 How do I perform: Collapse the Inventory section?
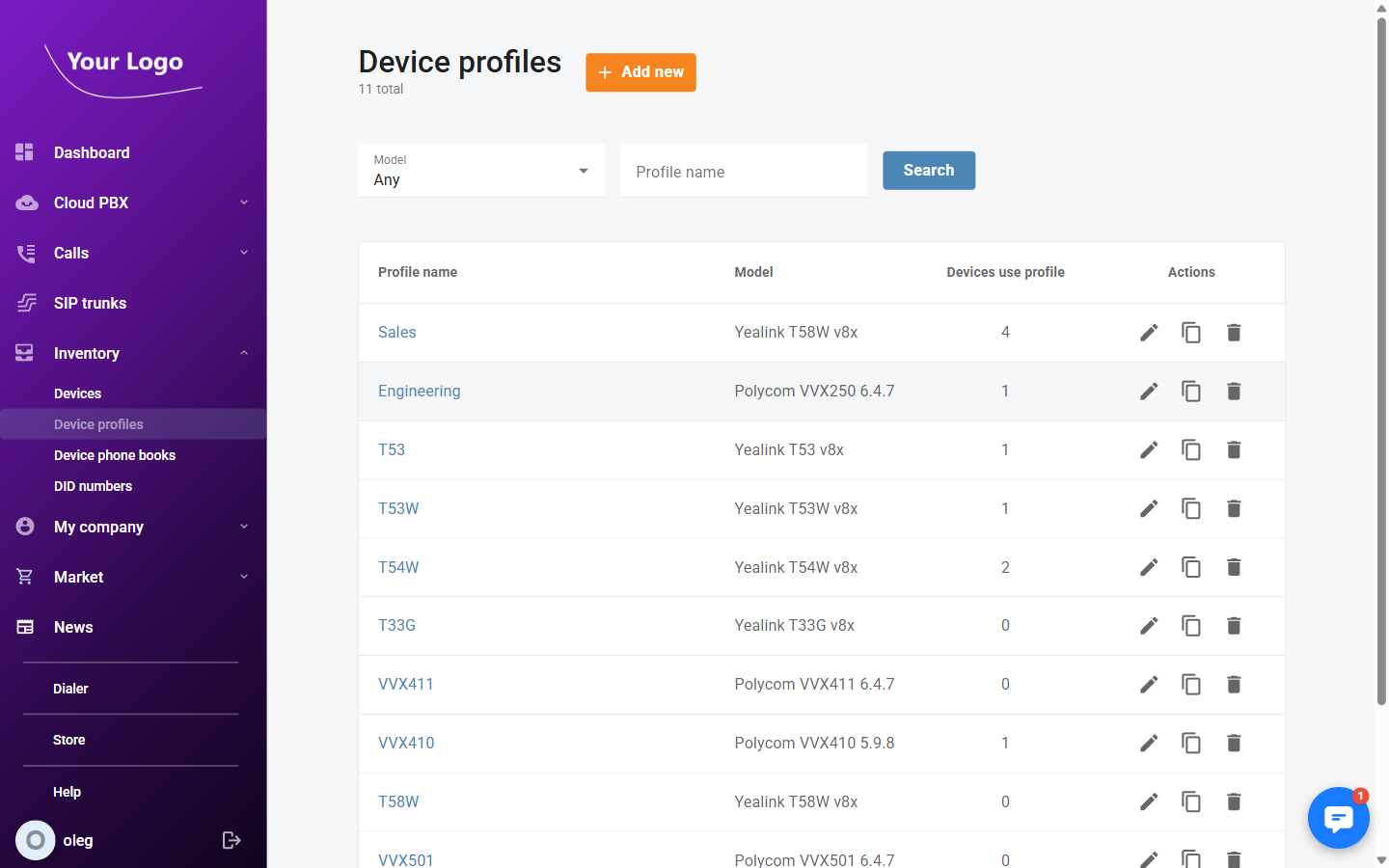(244, 353)
